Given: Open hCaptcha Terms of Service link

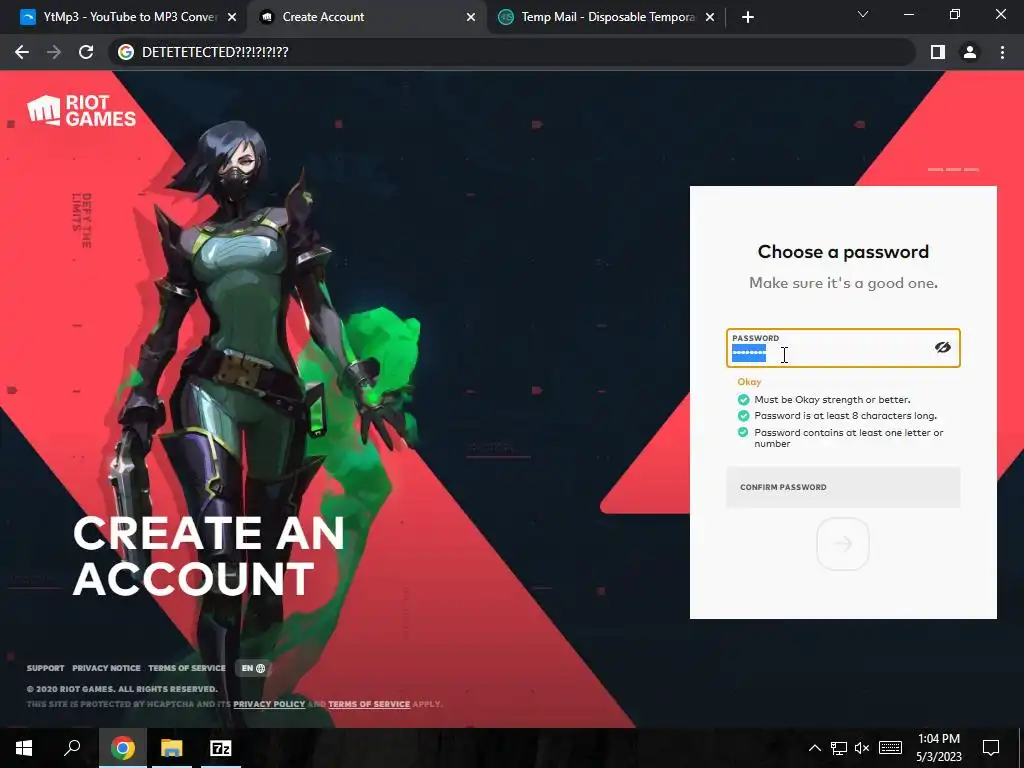Looking at the screenshot, I should pos(369,704).
